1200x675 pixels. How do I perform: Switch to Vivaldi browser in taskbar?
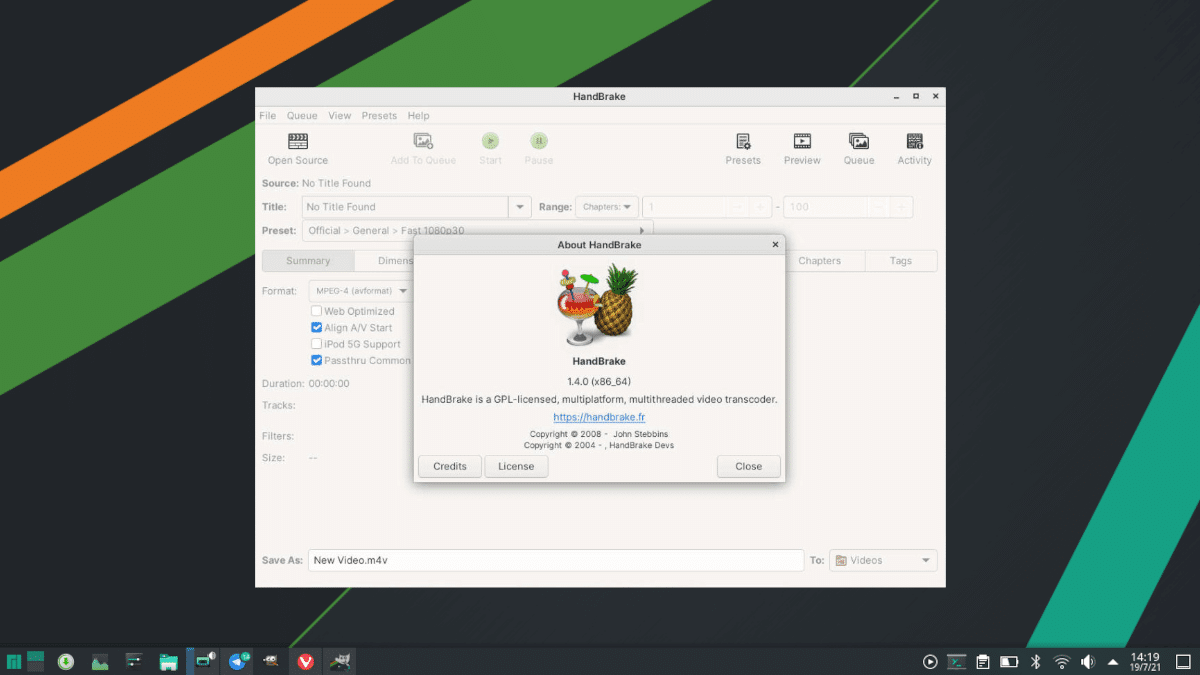(x=306, y=661)
